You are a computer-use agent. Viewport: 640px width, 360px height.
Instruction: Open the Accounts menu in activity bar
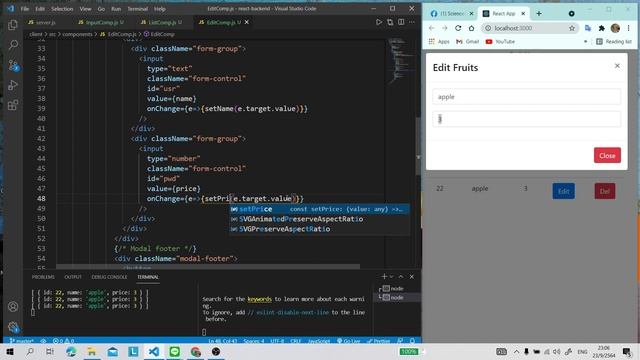pyautogui.click(x=13, y=307)
